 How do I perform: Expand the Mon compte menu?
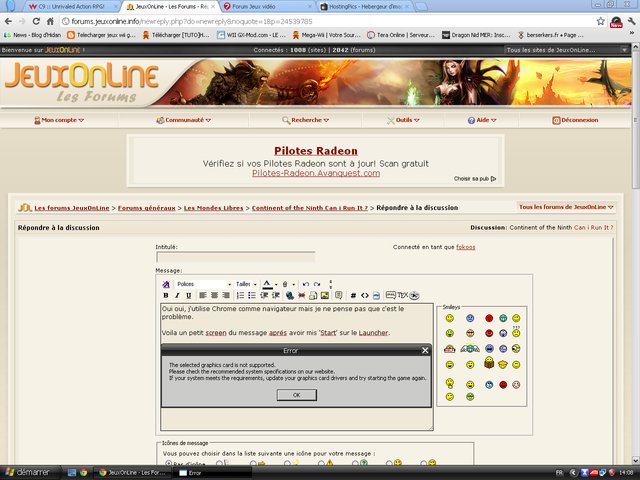pyautogui.click(x=59, y=120)
